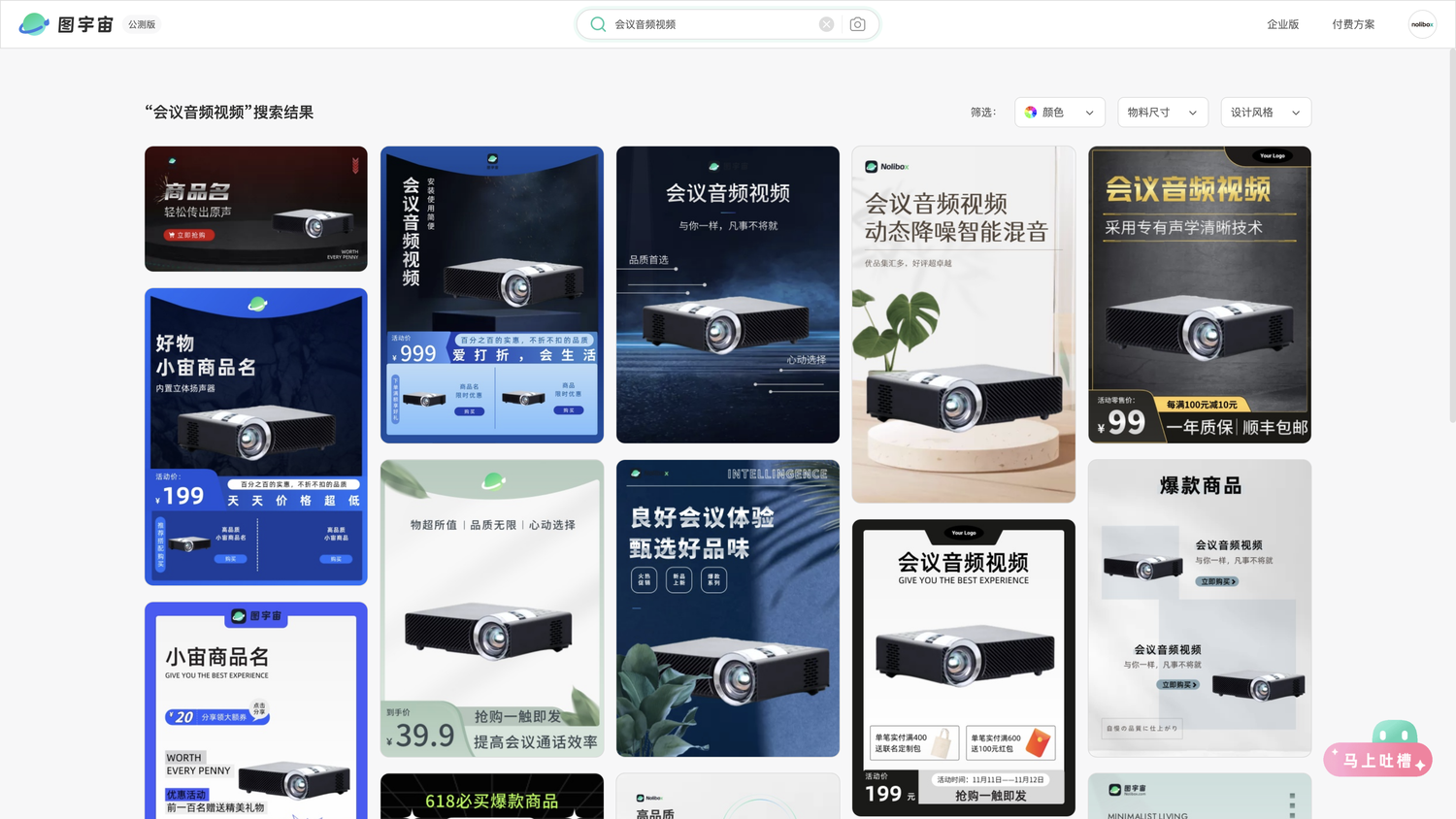1456x819 pixels.
Task: Click the search magnifier icon
Action: pos(598,24)
